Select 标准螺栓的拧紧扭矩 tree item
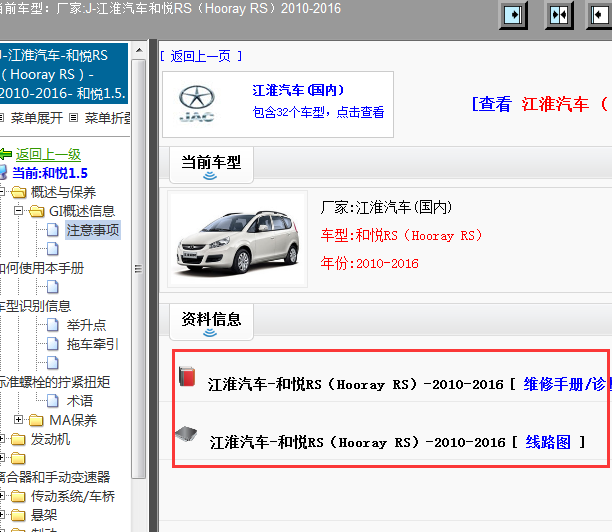 pyautogui.click(x=55, y=382)
